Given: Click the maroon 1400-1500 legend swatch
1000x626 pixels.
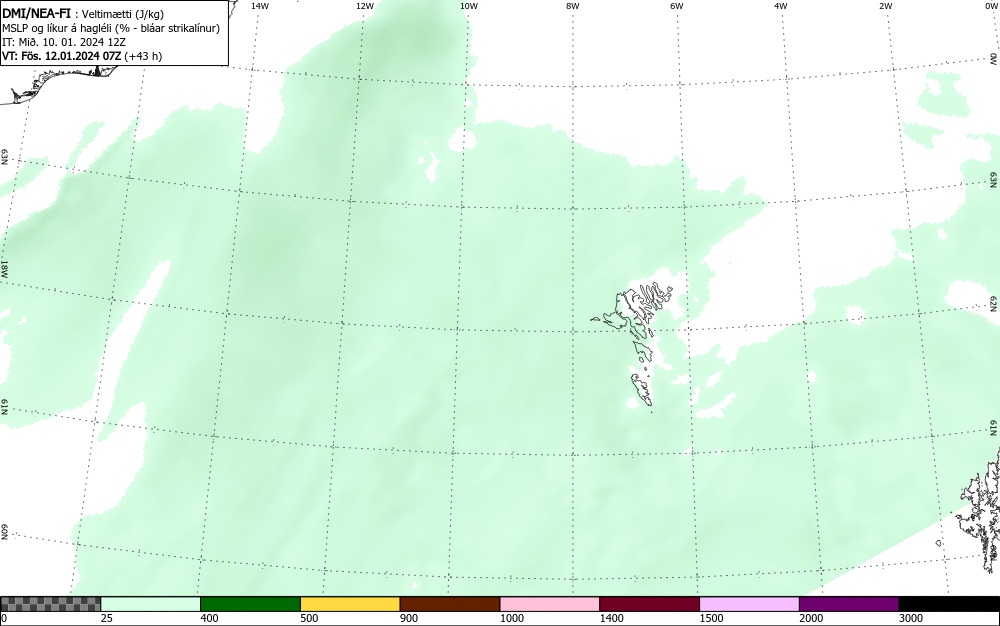Looking at the screenshot, I should tap(649, 604).
